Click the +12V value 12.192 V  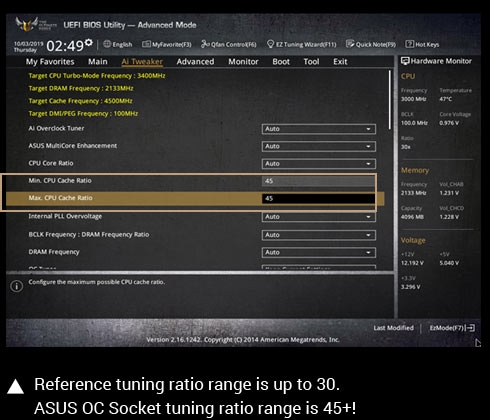(x=412, y=263)
